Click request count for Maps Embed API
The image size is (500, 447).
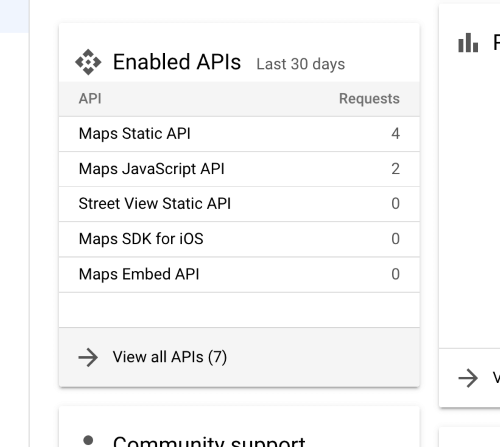click(x=395, y=274)
